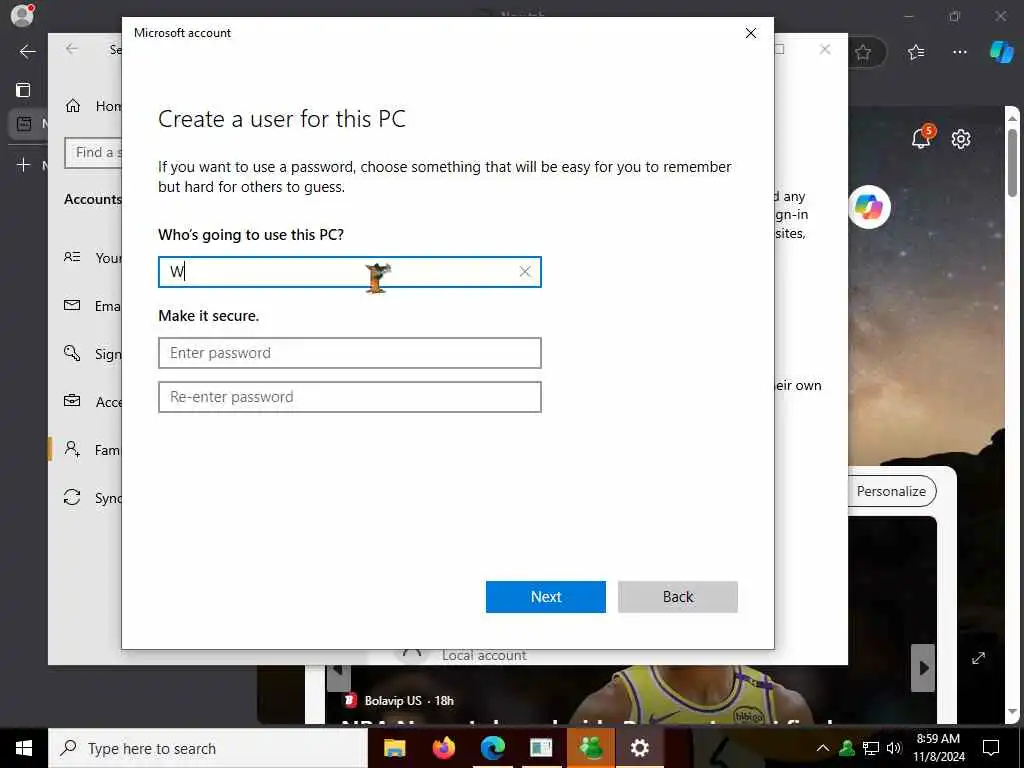
Task: Open the Edge tab actions icon
Action: (x=23, y=89)
